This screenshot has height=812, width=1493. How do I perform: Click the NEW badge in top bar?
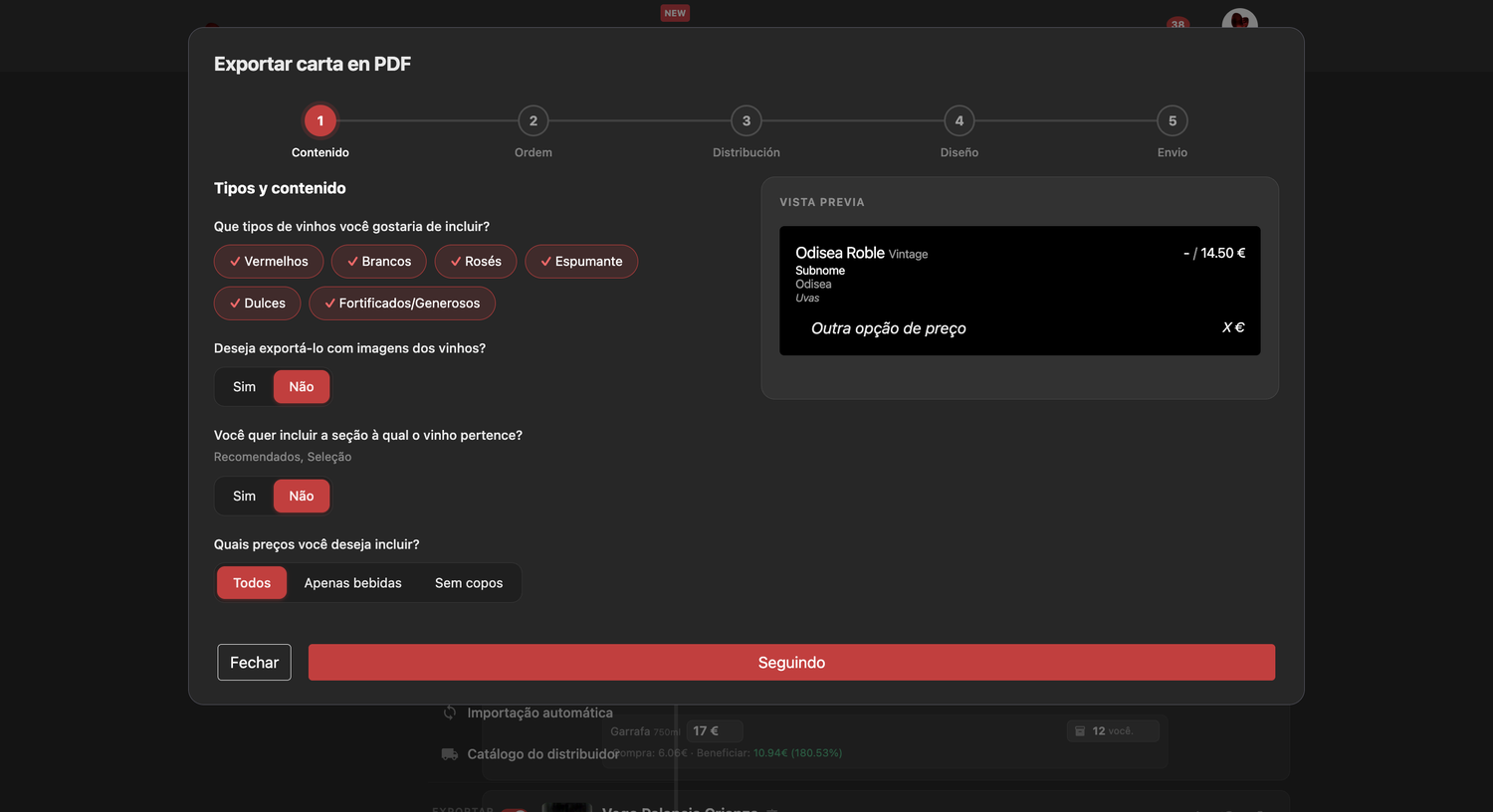pyautogui.click(x=675, y=13)
